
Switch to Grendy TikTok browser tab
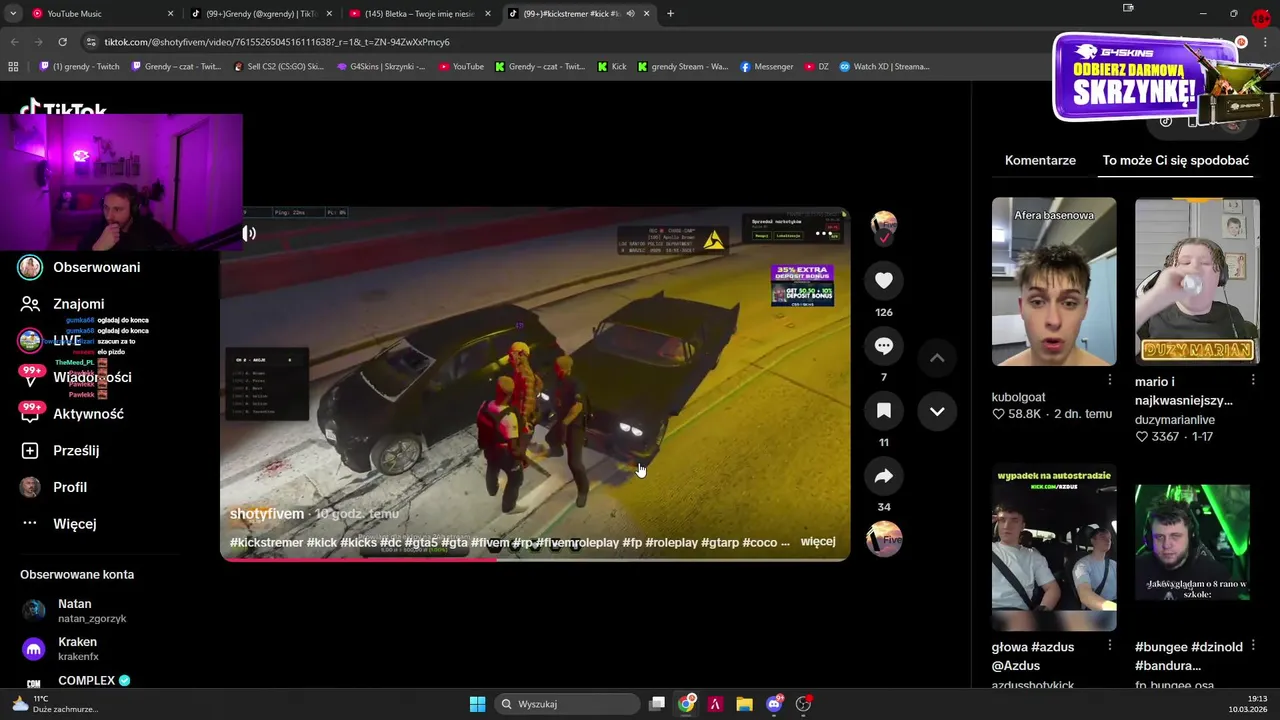(x=260, y=14)
